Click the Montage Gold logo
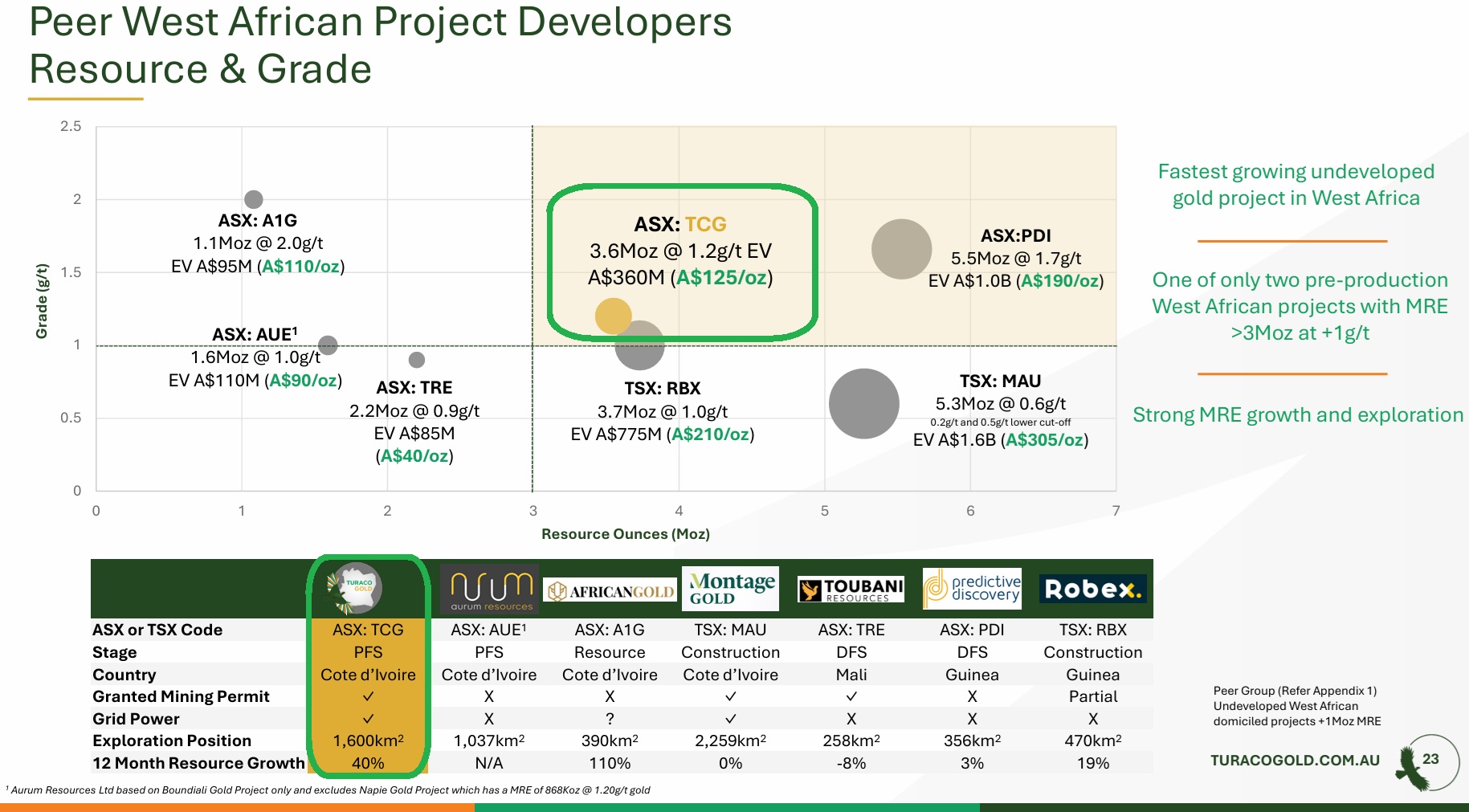The width and height of the screenshot is (1469, 812). click(x=731, y=589)
